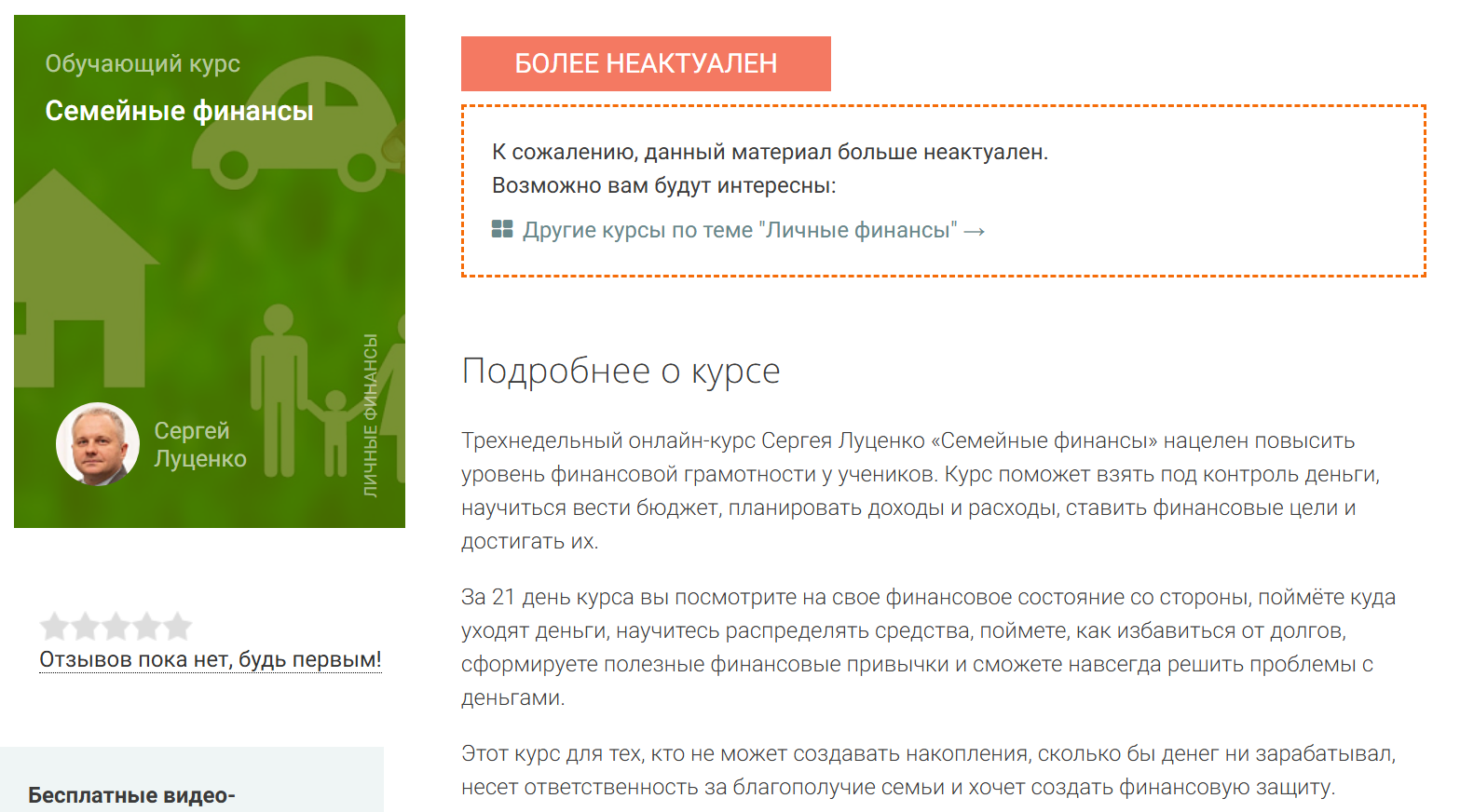Click 'Отзывов пока нет, будь первым!' link

point(211,659)
